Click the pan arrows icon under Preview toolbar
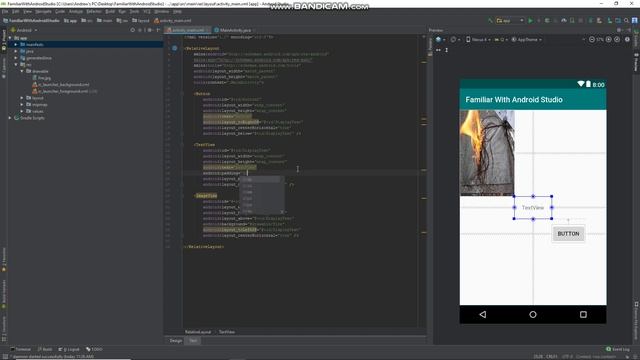 pyautogui.click(x=438, y=50)
